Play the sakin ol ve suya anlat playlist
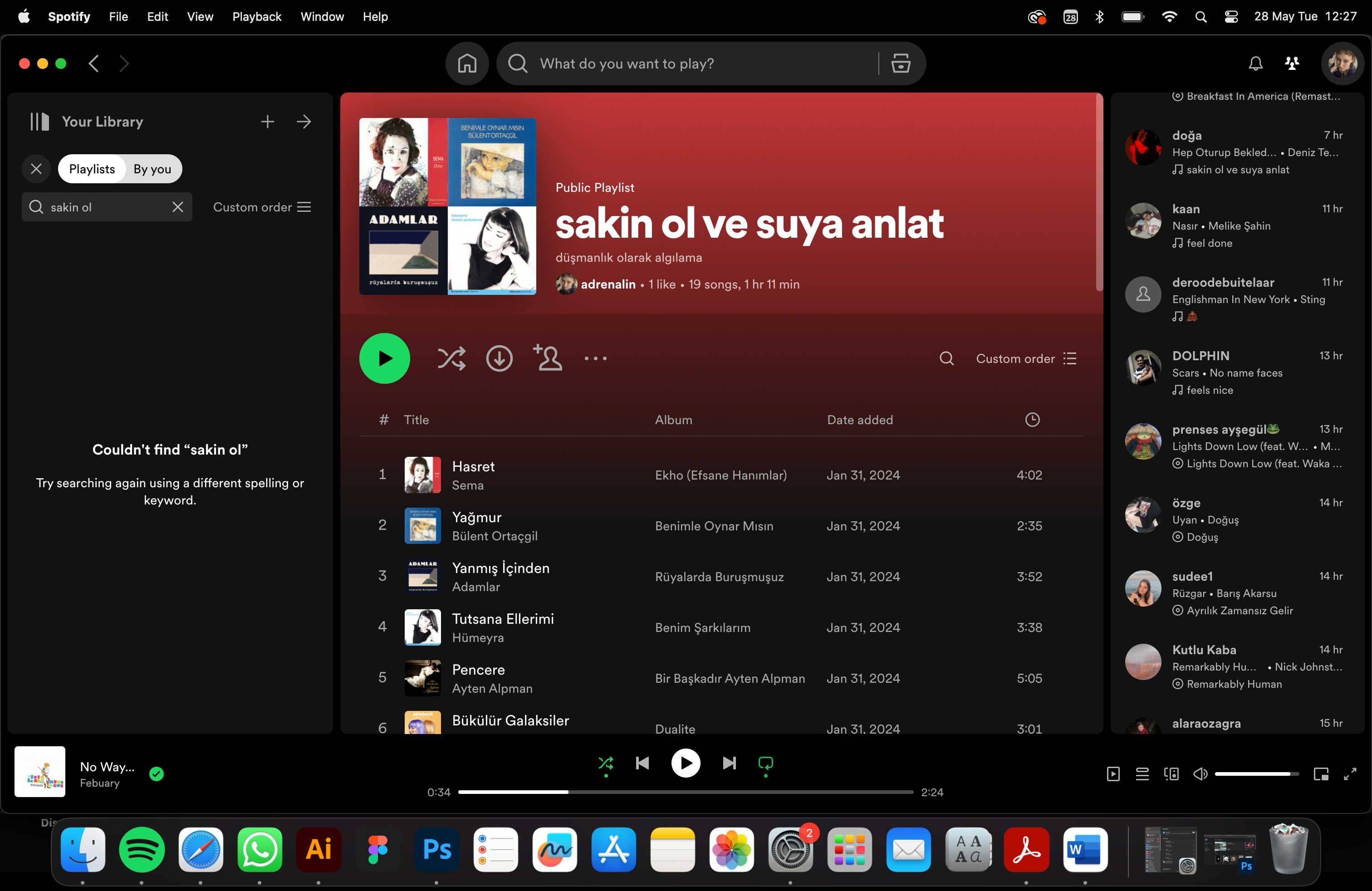1372x891 pixels. [384, 358]
